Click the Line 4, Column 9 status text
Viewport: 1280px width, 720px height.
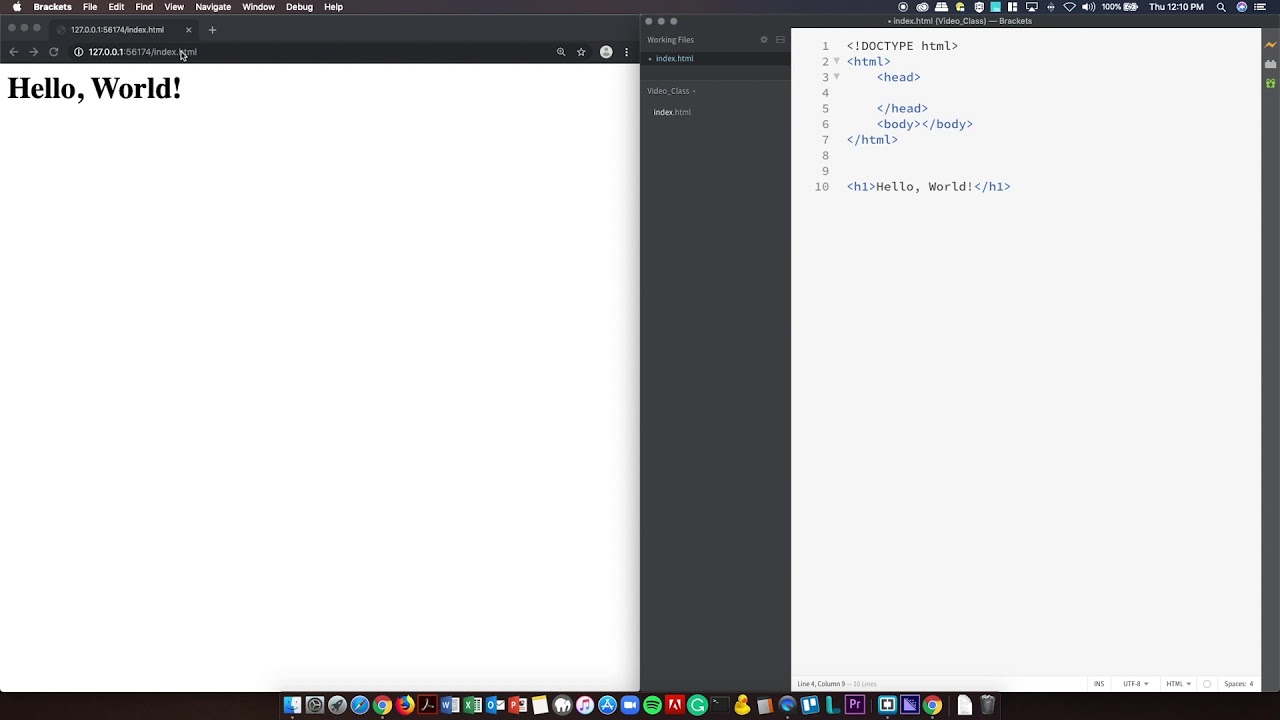(x=821, y=684)
